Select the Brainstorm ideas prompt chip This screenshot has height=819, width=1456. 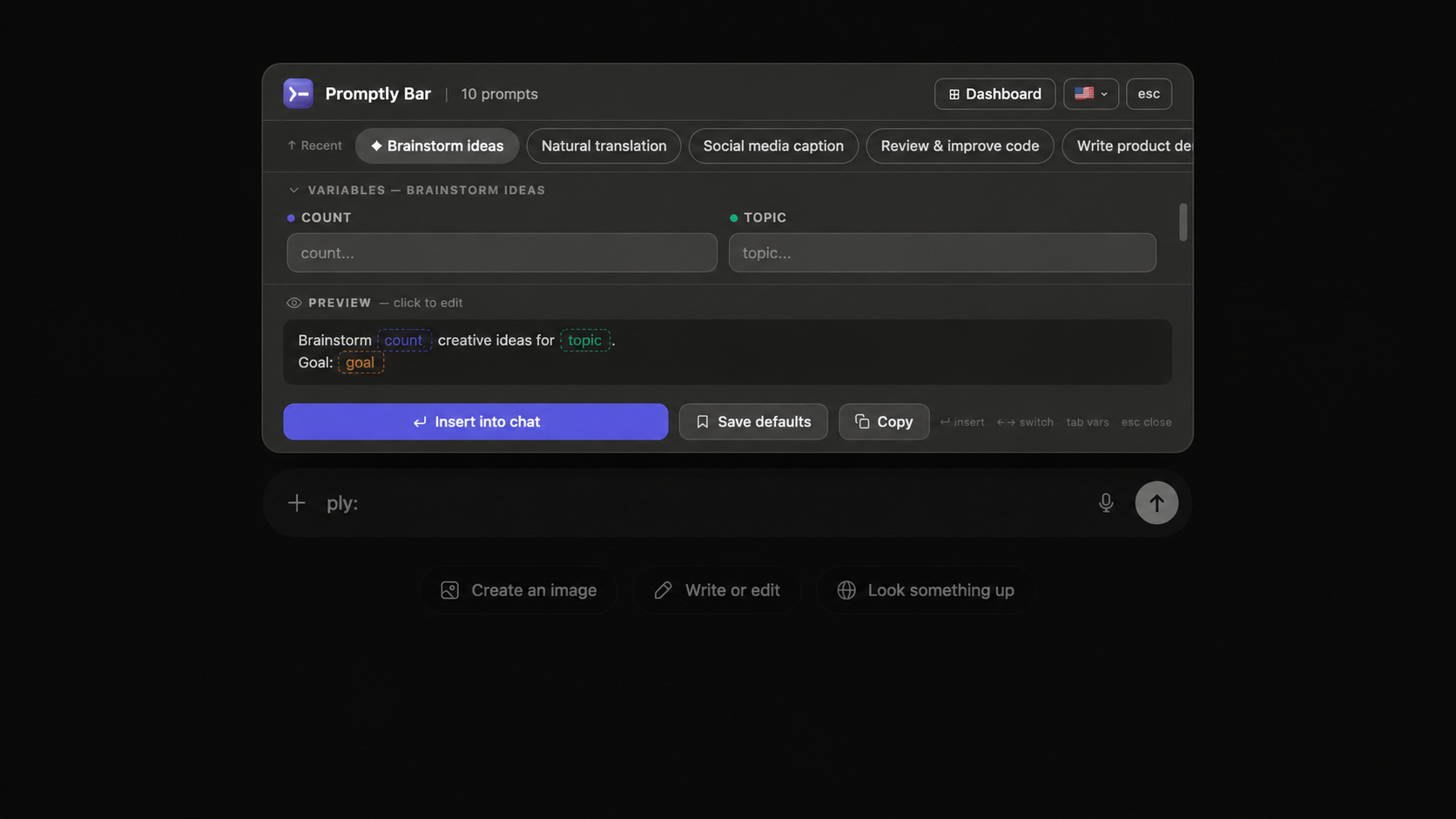(437, 145)
